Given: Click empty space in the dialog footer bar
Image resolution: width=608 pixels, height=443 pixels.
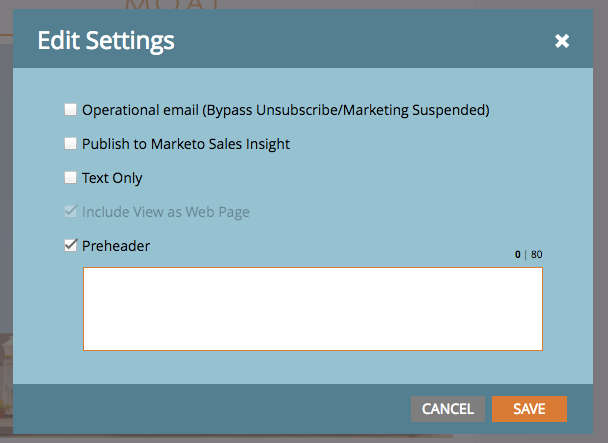Looking at the screenshot, I should click(x=209, y=409).
